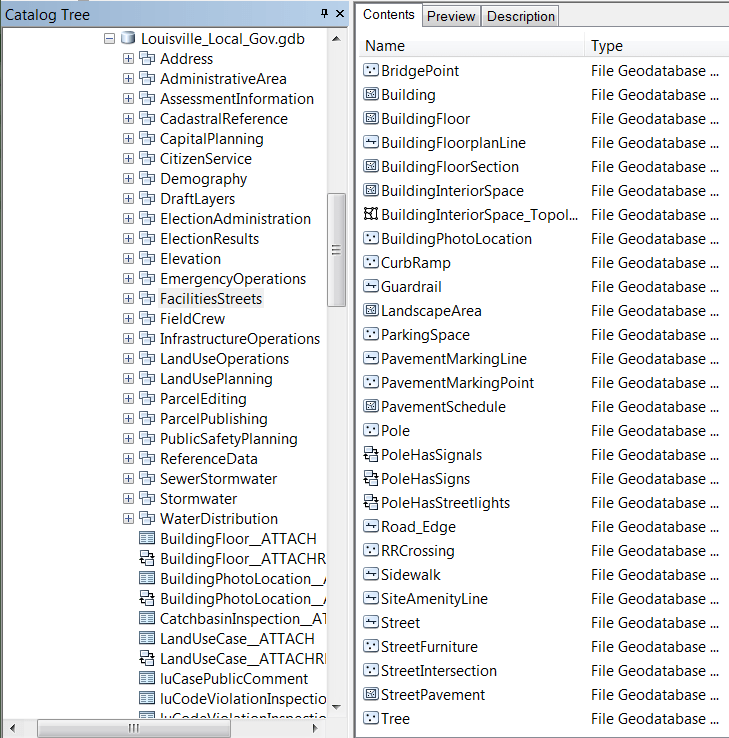Click the horizontal scroll right arrow
This screenshot has height=738, width=729.
pos(315,728)
